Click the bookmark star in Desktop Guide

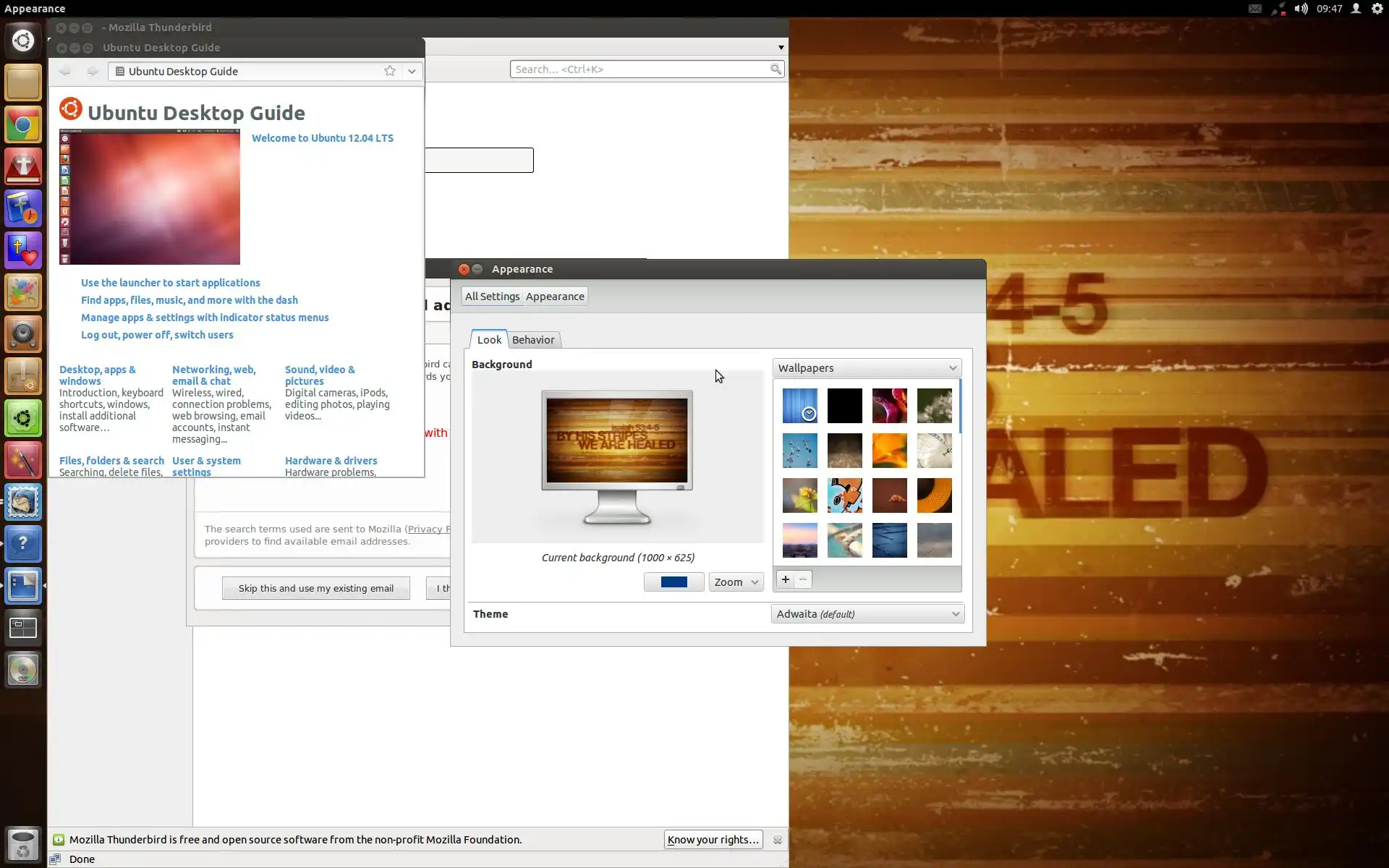pyautogui.click(x=390, y=71)
